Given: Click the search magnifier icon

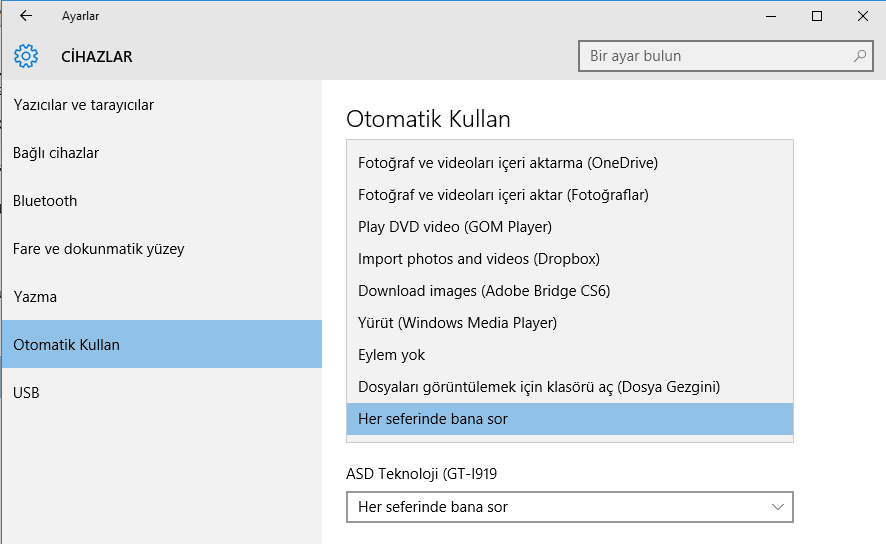Looking at the screenshot, I should coord(859,56).
